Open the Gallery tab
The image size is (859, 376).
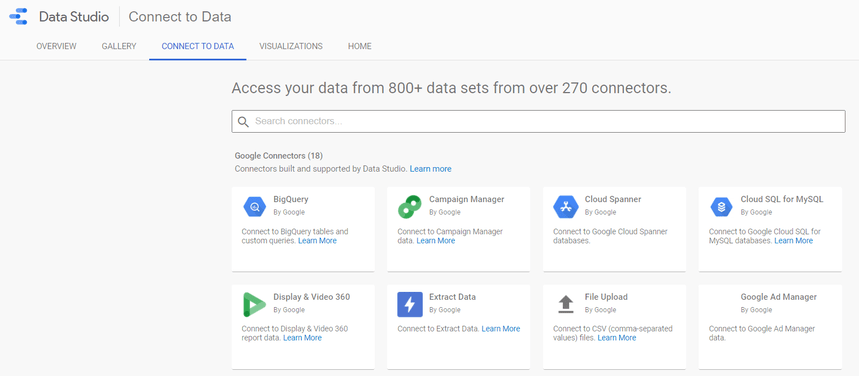pyautogui.click(x=119, y=46)
